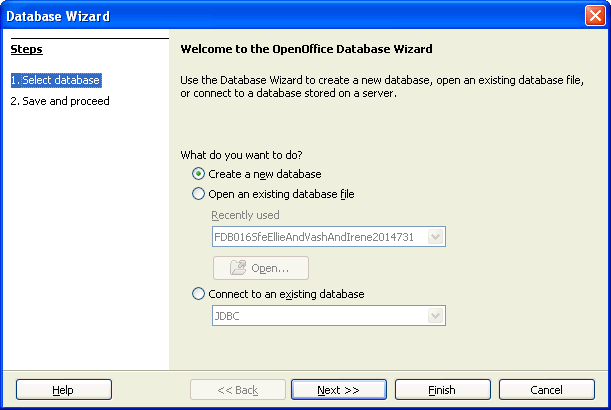Click Finish to complete the wizard

[443, 390]
